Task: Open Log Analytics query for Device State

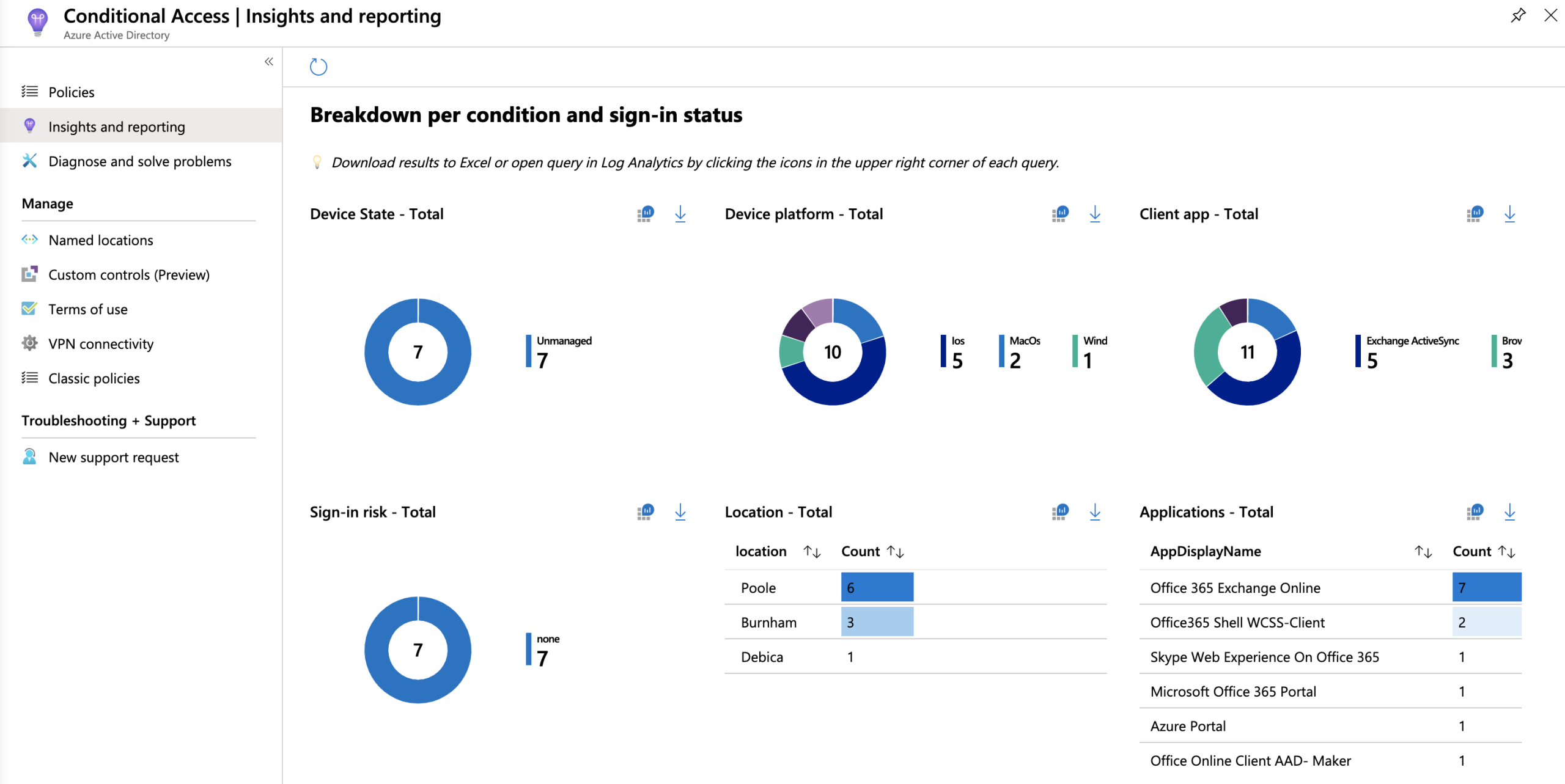Action: click(x=646, y=214)
